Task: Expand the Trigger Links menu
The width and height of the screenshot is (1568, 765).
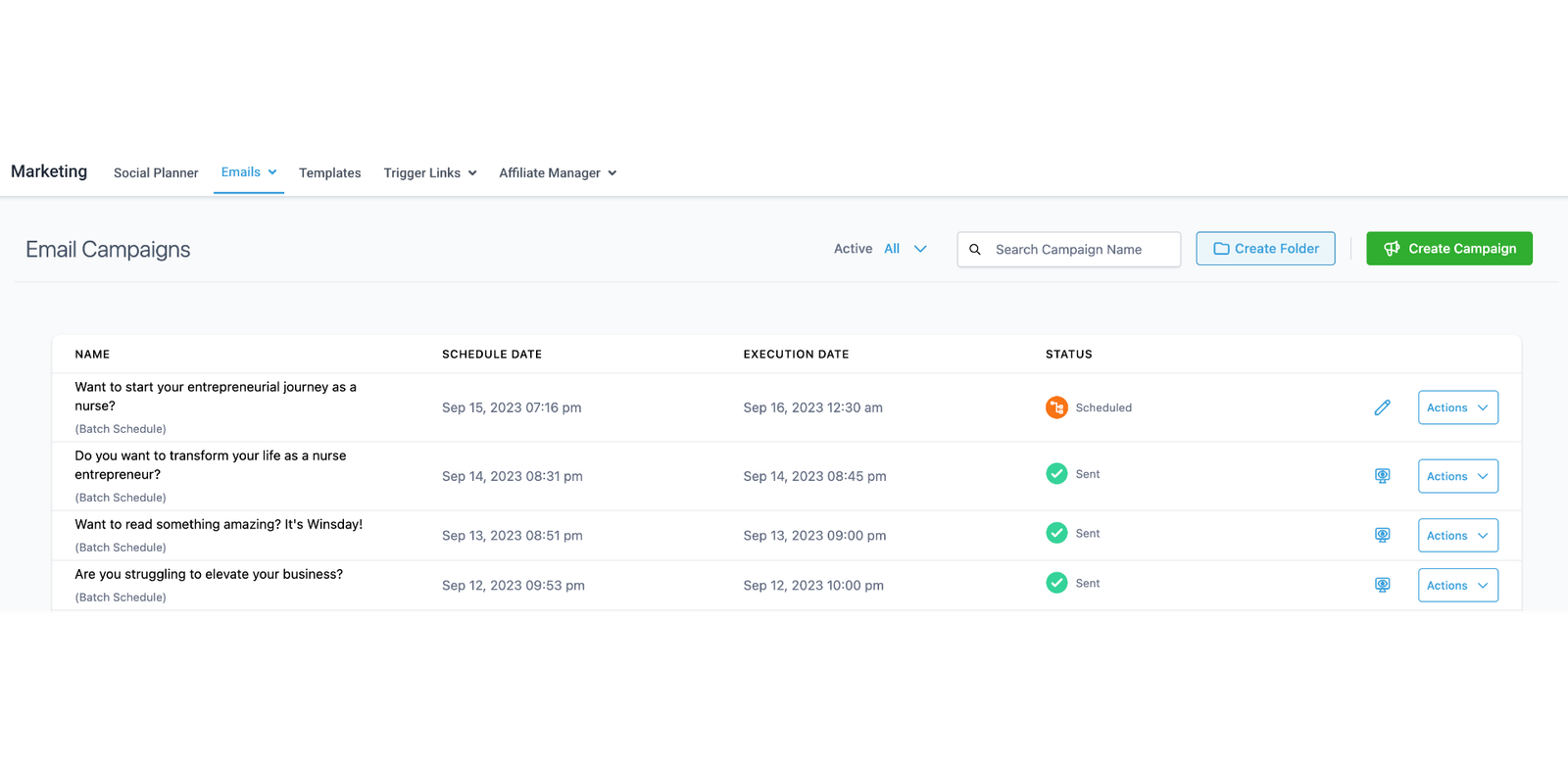Action: [430, 173]
